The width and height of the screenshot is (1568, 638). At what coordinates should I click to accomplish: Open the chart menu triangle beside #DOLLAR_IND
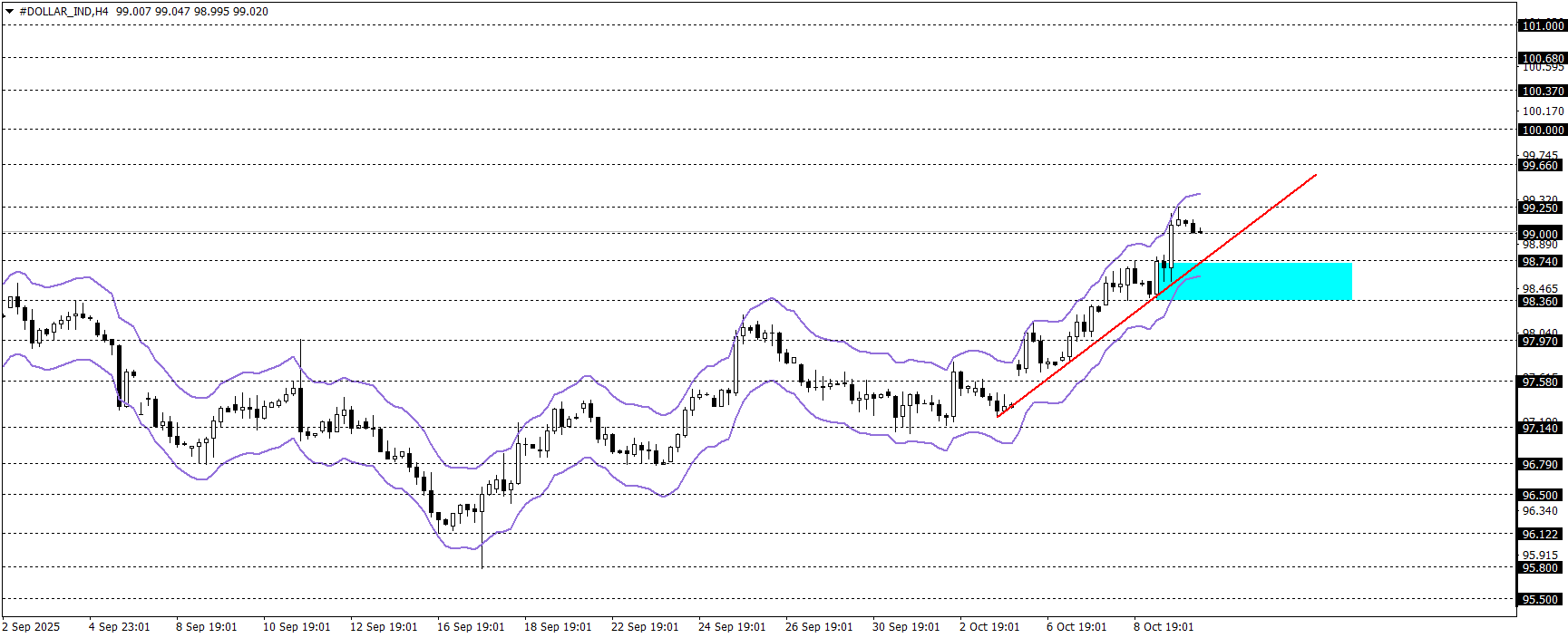pos(10,12)
